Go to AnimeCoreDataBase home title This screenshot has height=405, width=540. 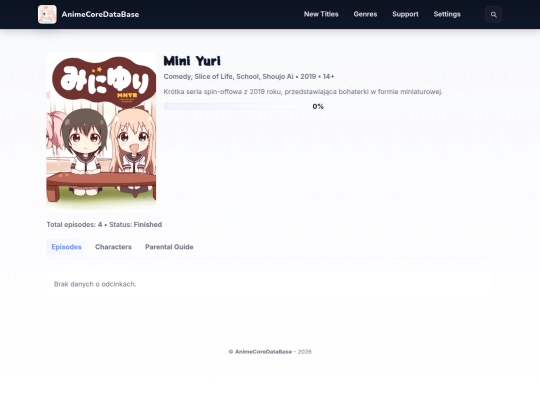(x=100, y=14)
